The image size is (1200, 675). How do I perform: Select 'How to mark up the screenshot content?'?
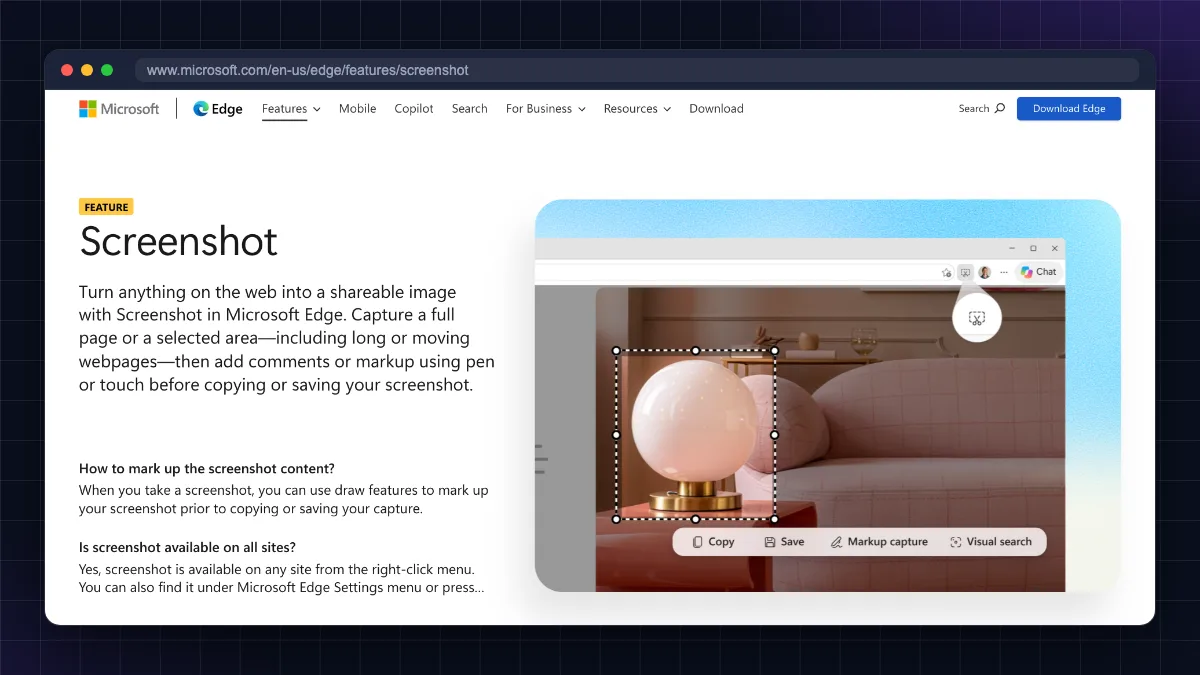tap(207, 468)
